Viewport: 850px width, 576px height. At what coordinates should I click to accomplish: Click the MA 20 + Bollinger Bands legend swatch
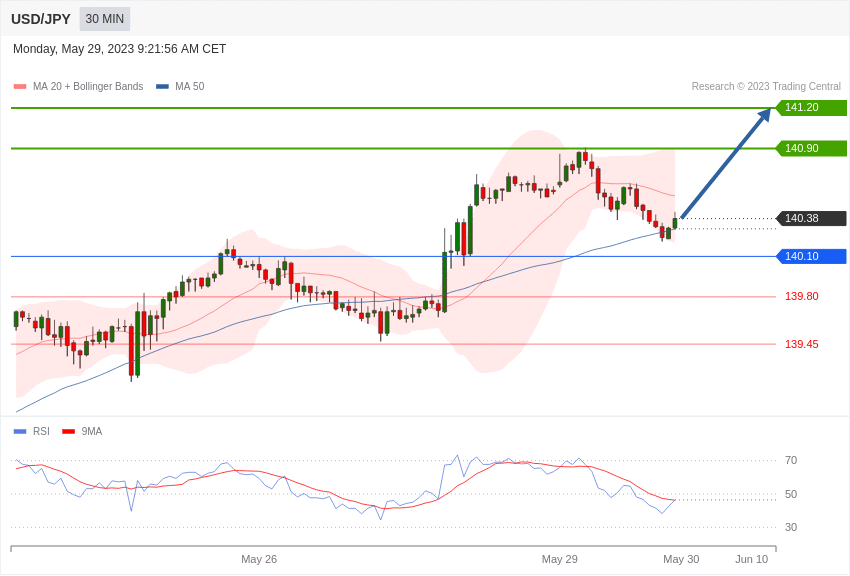(20, 87)
